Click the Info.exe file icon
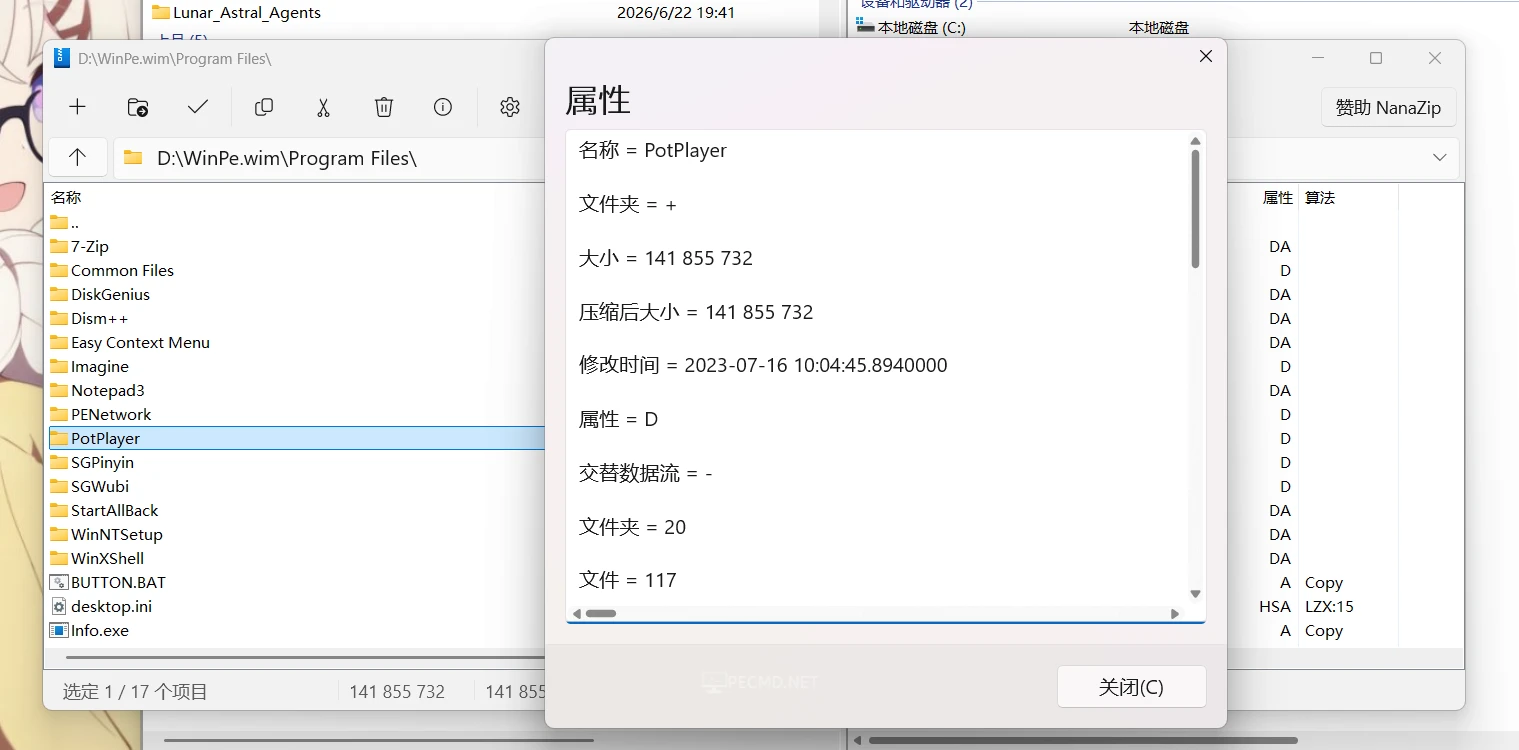Screen dimensions: 1519x750 pyautogui.click(x=59, y=630)
